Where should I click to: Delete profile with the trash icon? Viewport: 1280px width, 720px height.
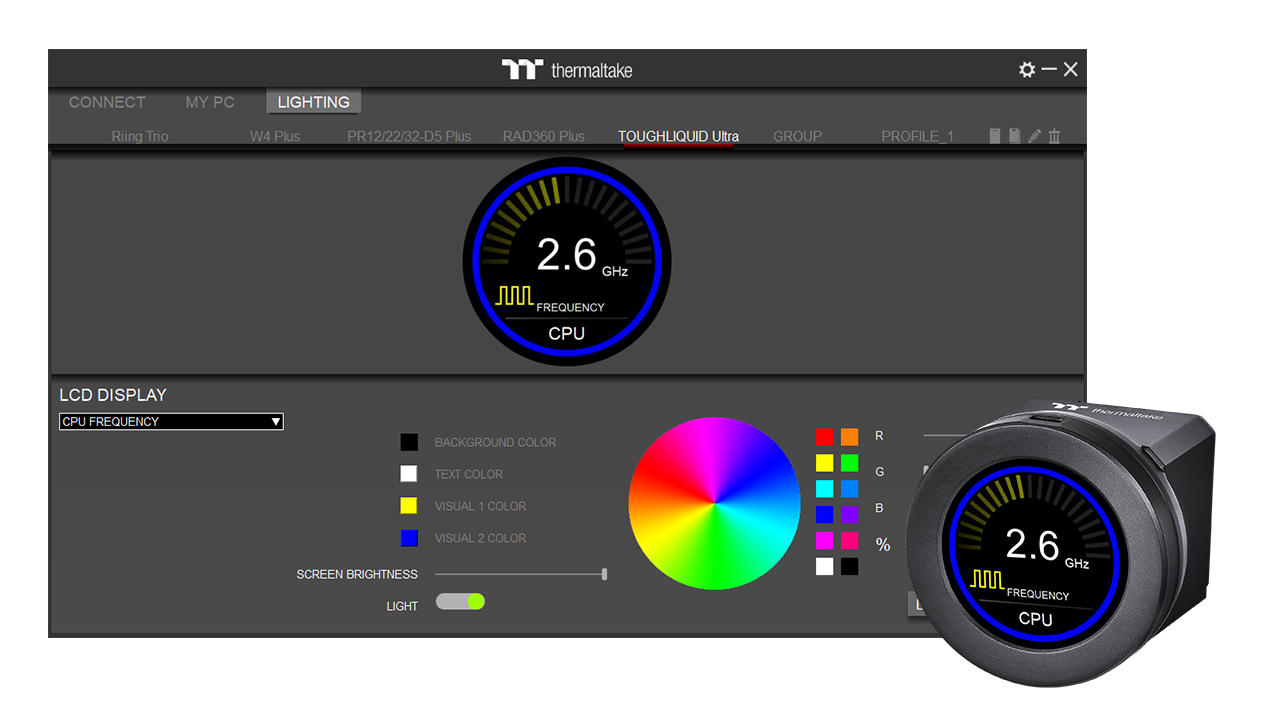coord(1054,136)
